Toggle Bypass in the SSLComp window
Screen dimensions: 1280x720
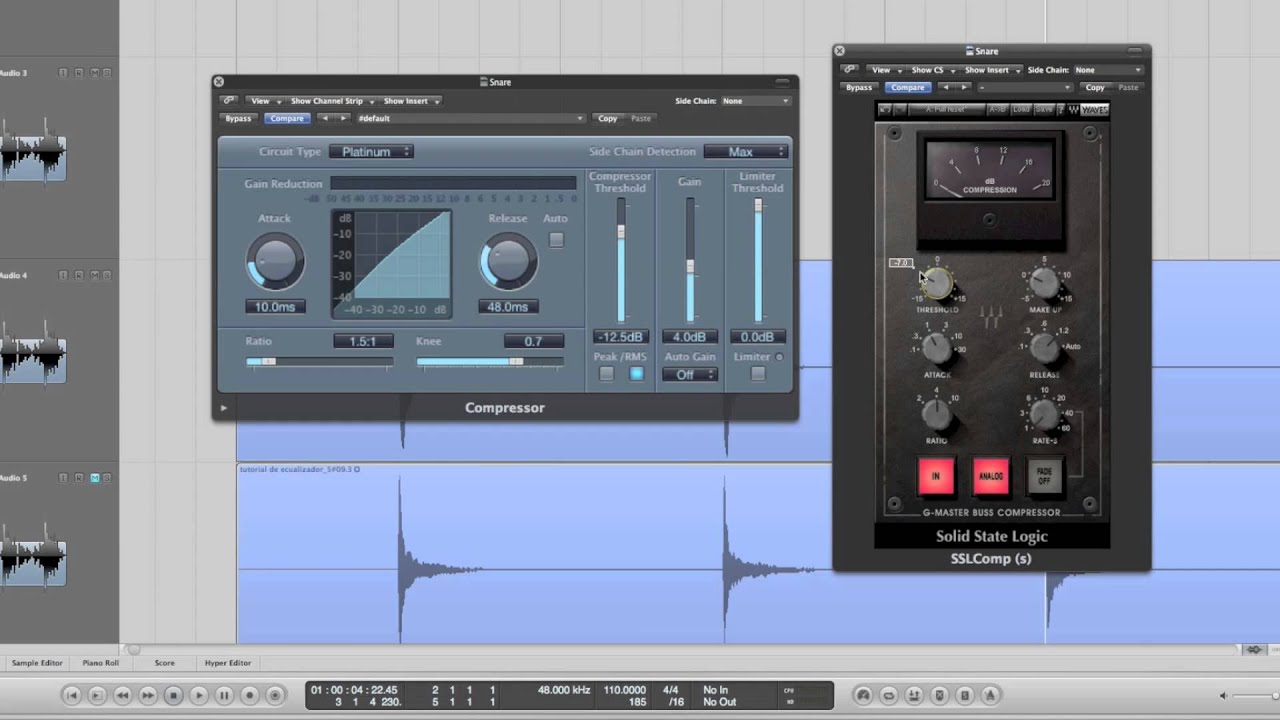(859, 87)
